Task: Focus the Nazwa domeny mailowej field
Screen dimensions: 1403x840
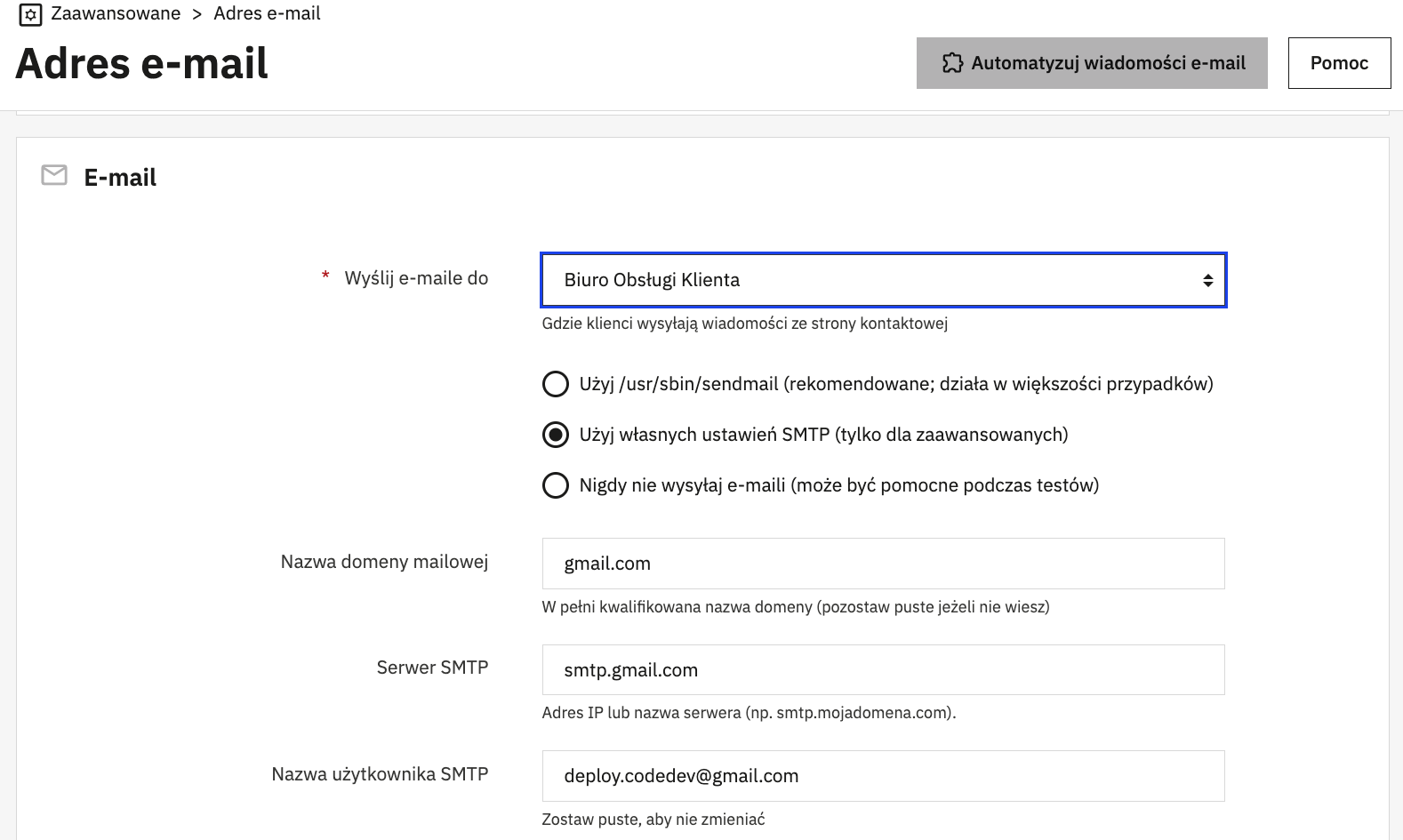Action: (884, 564)
